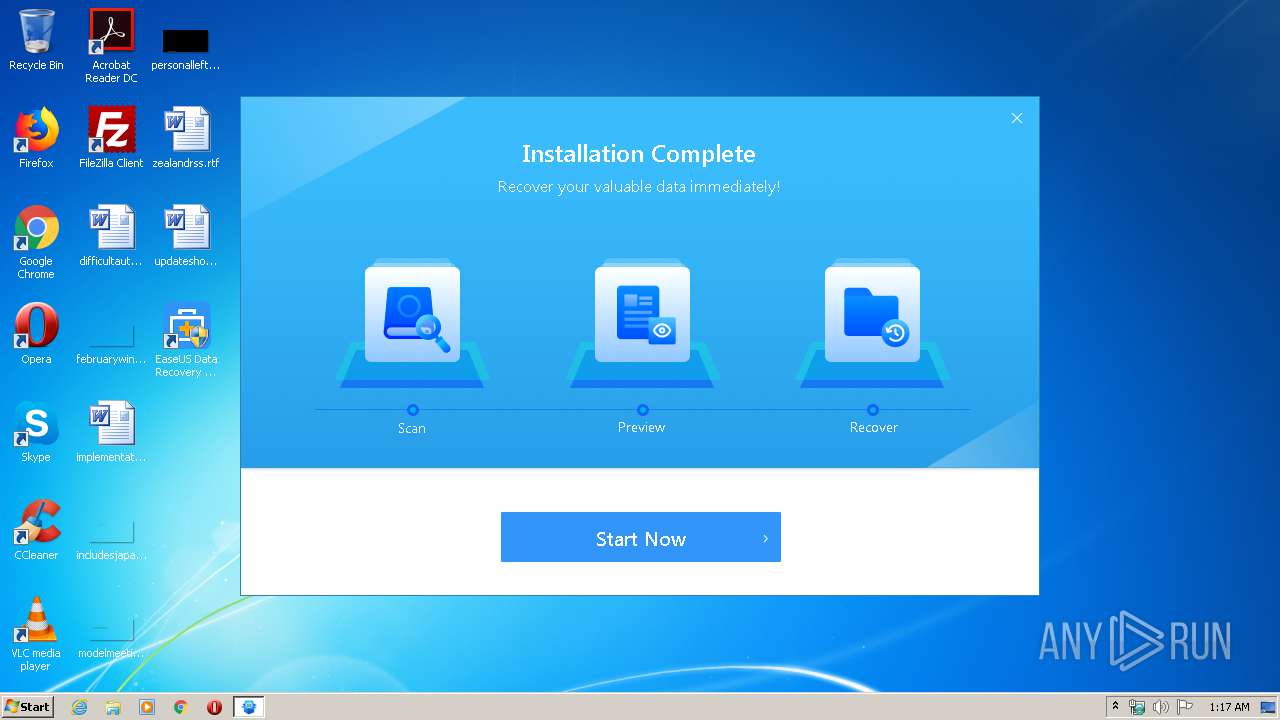Viewport: 1280px width, 720px height.
Task: Select the Scan step marker dot
Action: [x=413, y=409]
